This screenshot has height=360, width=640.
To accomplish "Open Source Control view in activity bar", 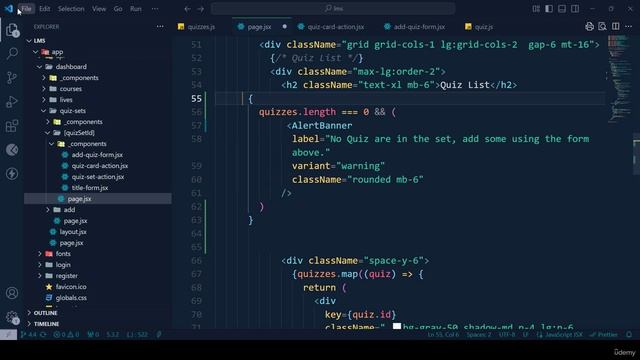I will coord(12,78).
